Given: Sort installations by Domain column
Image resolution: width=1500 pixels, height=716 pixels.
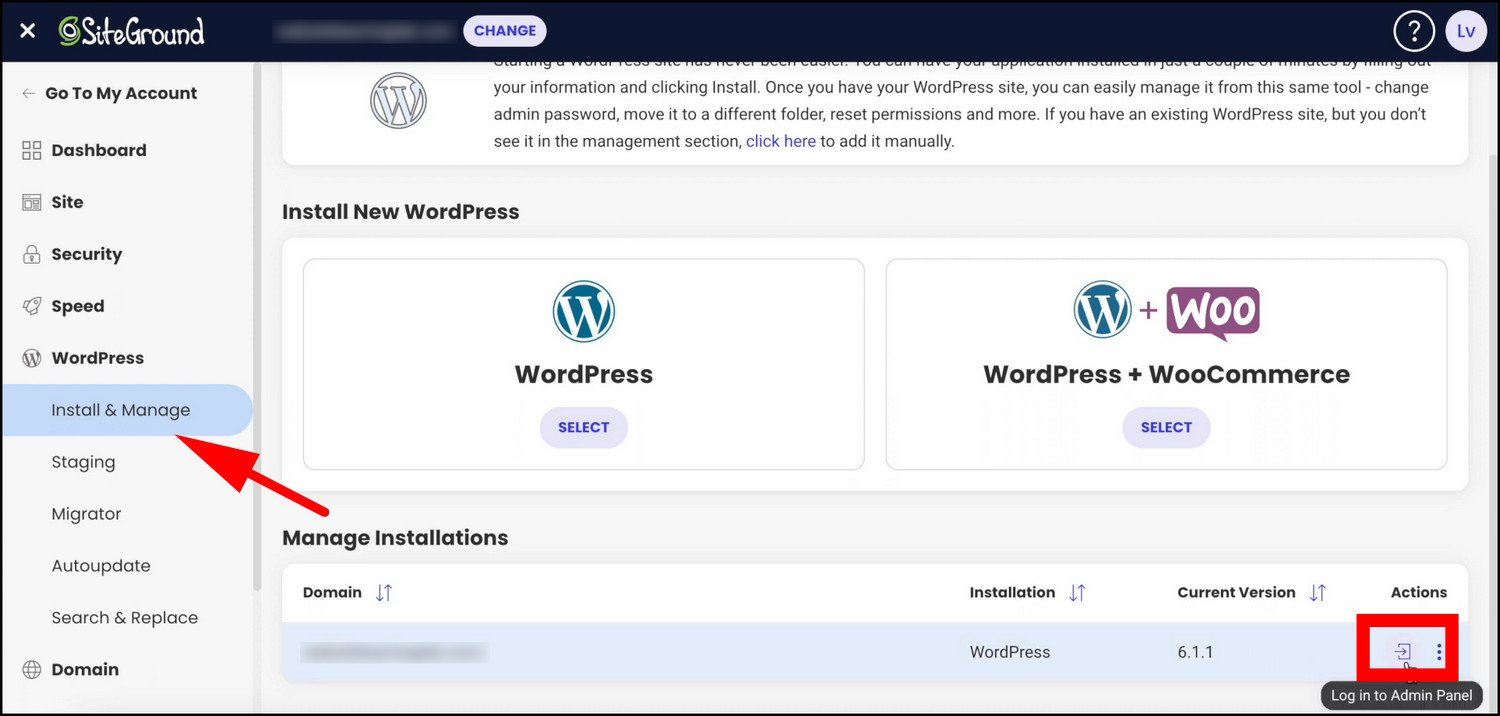Looking at the screenshot, I should click(383, 593).
